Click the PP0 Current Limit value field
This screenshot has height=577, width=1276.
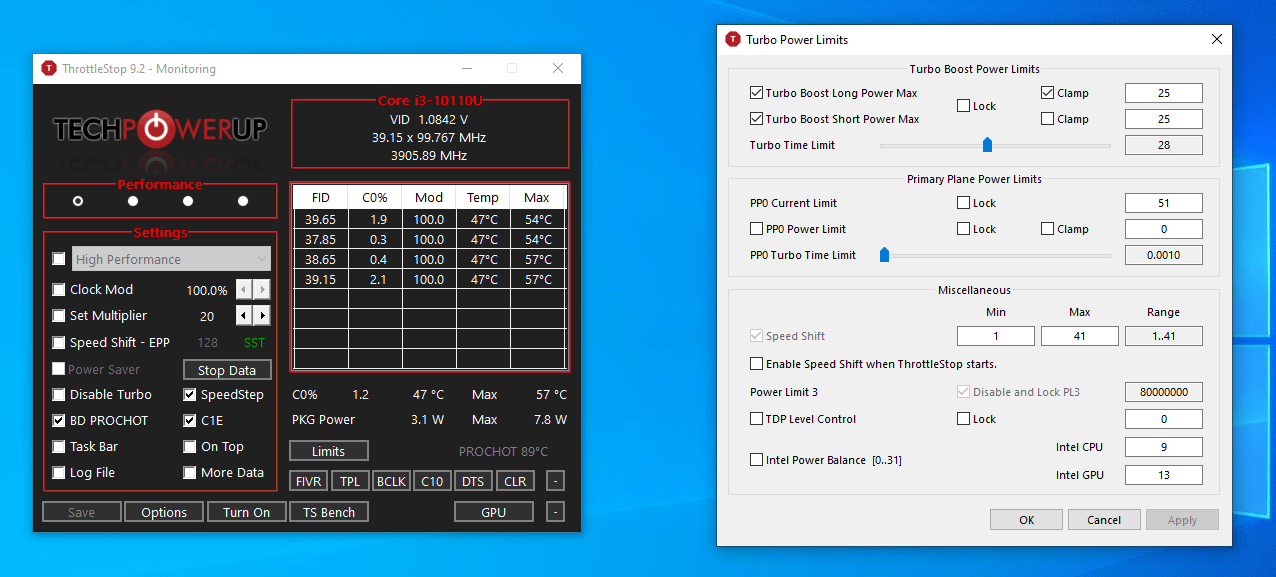coord(1164,203)
